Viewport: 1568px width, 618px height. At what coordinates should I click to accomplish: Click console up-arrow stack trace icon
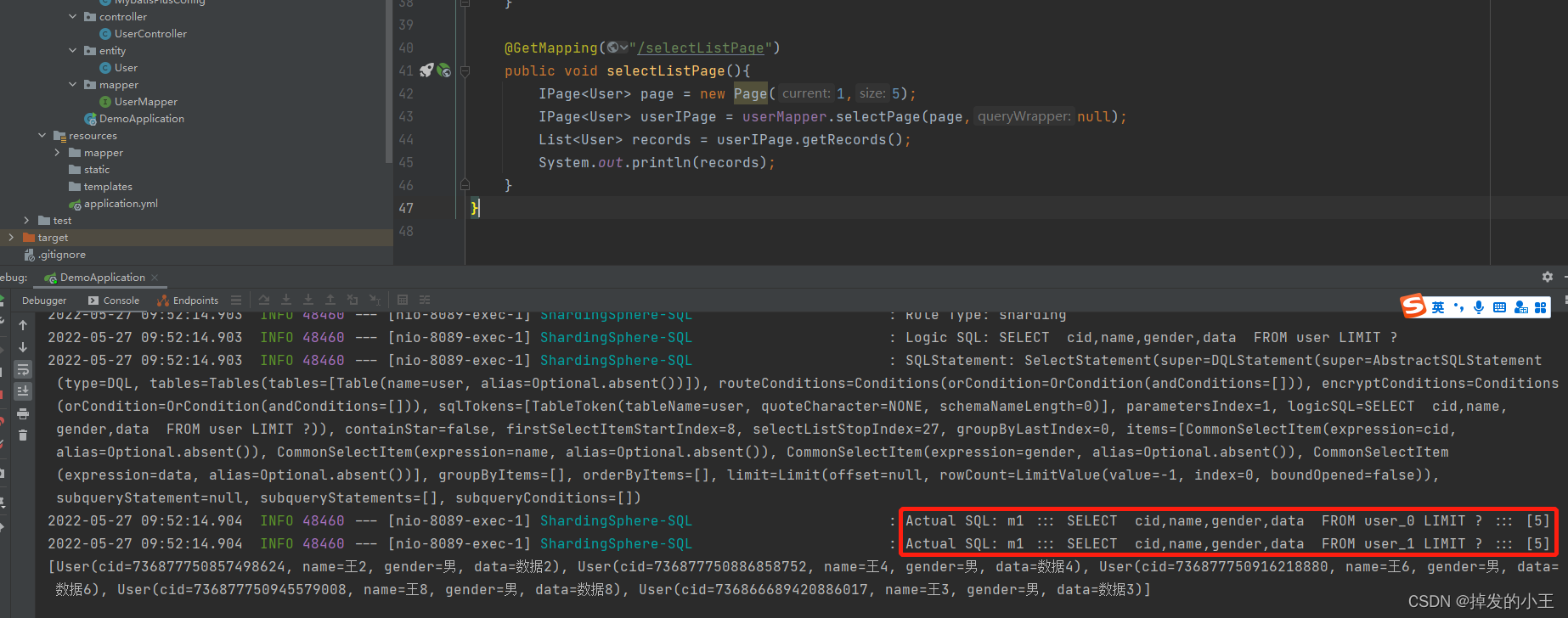pos(23,325)
